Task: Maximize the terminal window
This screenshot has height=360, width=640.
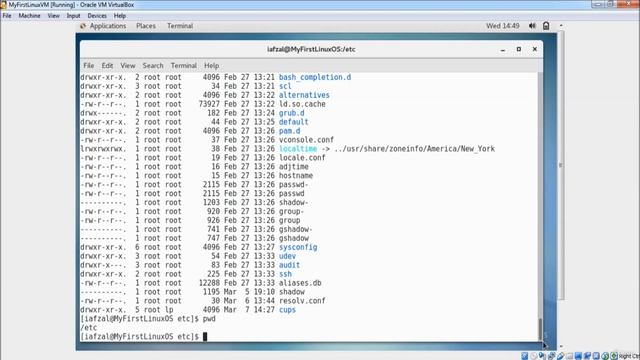Action: click(x=519, y=49)
